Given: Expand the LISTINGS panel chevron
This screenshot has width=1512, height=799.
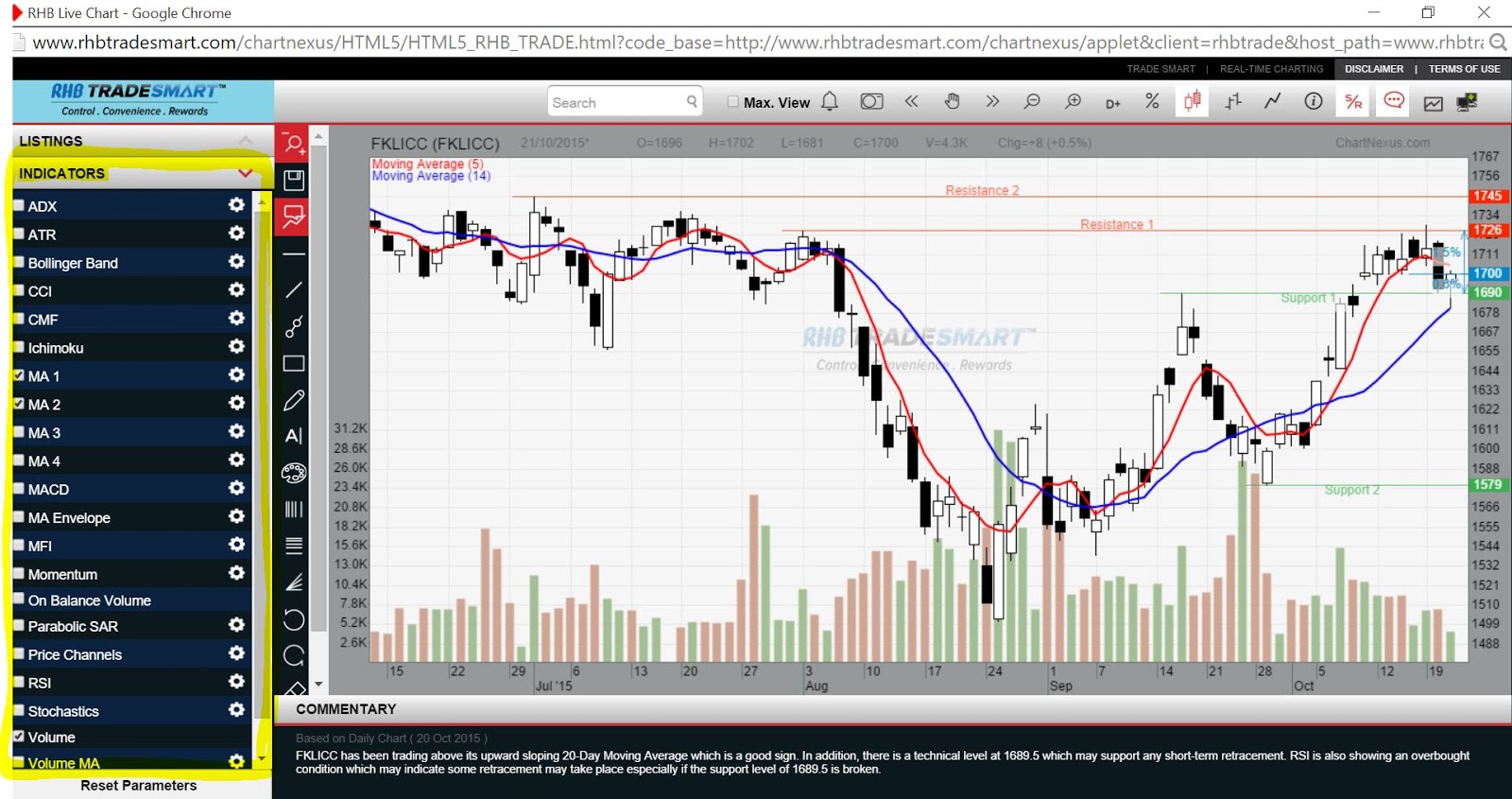Looking at the screenshot, I should tap(246, 141).
